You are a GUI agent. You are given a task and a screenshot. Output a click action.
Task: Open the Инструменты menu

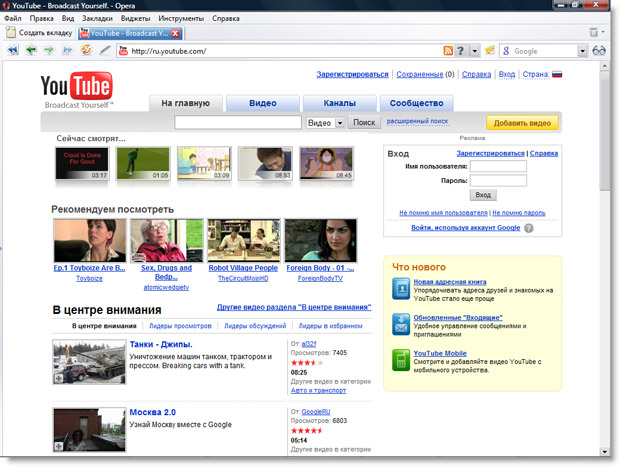coord(181,18)
